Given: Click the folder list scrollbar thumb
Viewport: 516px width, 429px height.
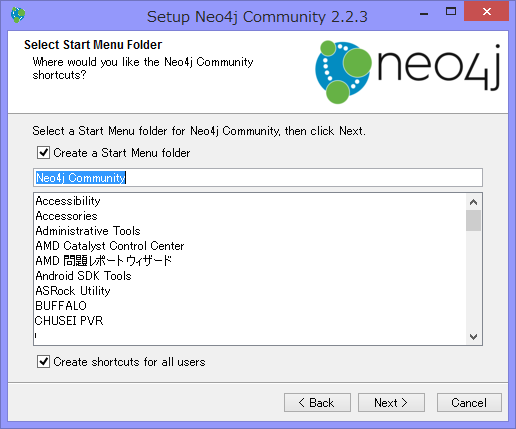Looking at the screenshot, I should [x=473, y=220].
